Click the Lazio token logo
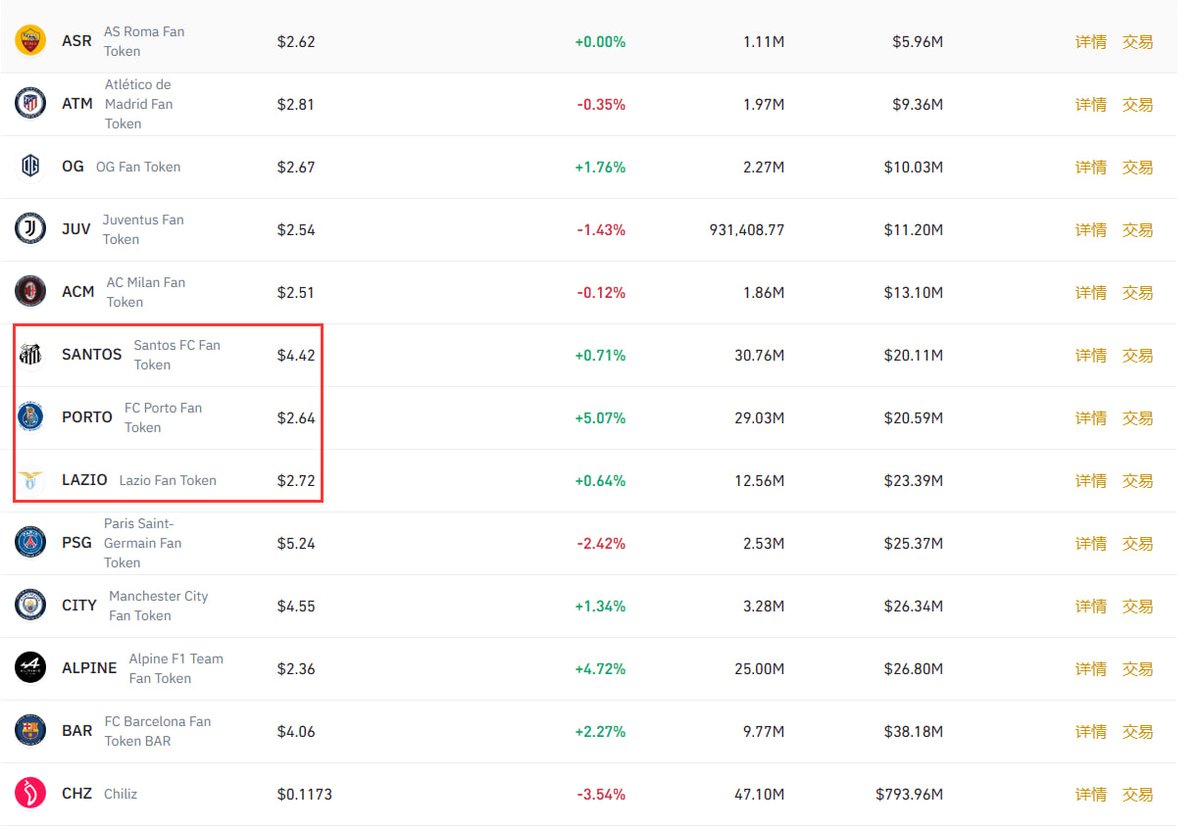This screenshot has height=829, width=1200. [x=30, y=480]
